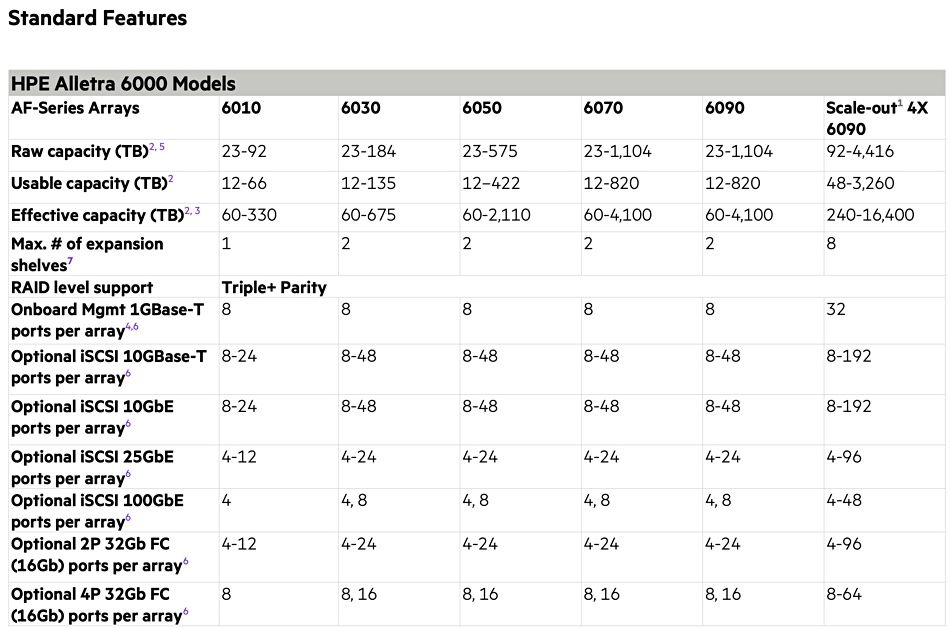Select the 6010 column header
950x629 pixels.
point(241,108)
